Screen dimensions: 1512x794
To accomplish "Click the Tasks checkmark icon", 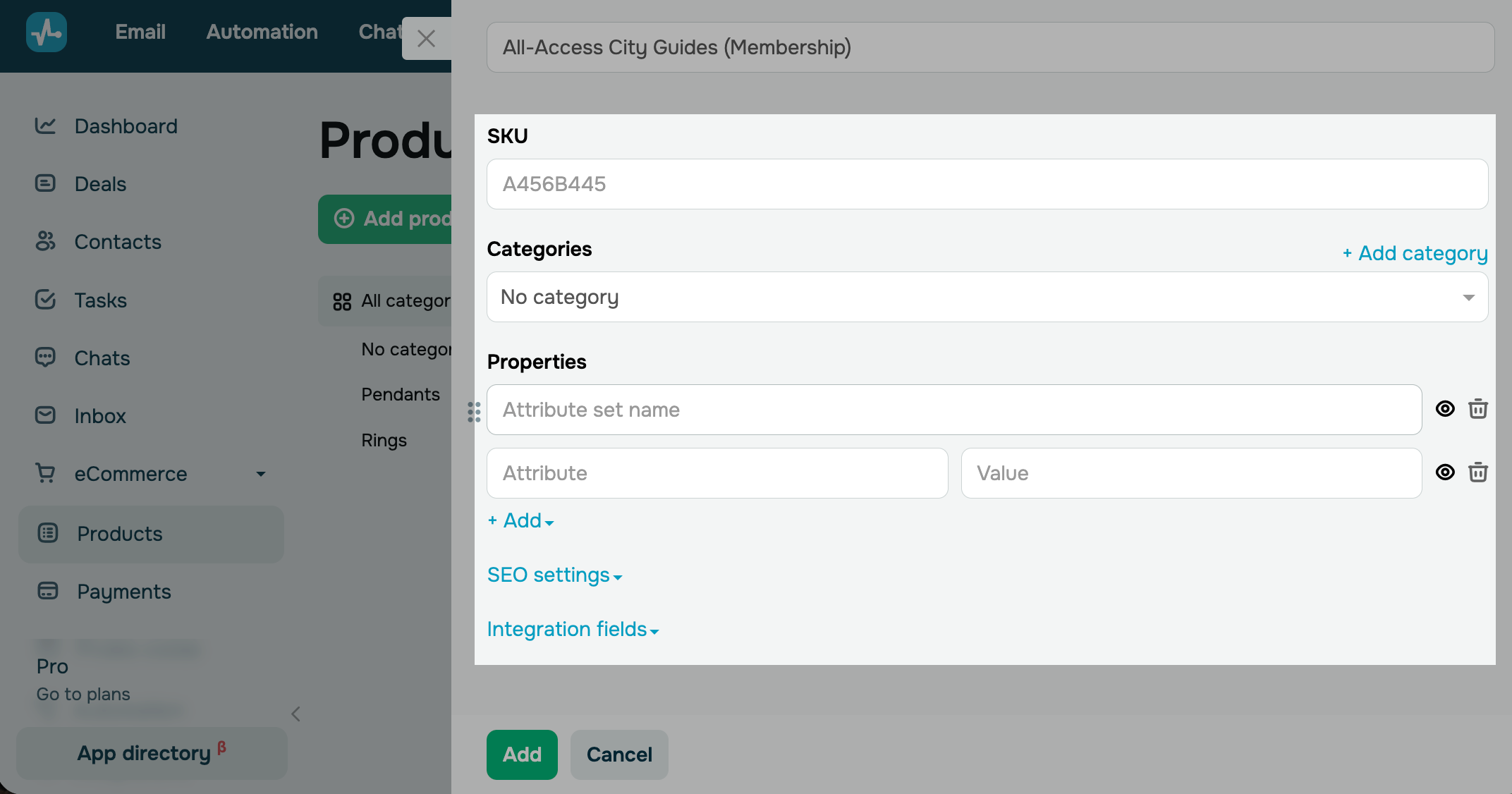I will pyautogui.click(x=45, y=300).
